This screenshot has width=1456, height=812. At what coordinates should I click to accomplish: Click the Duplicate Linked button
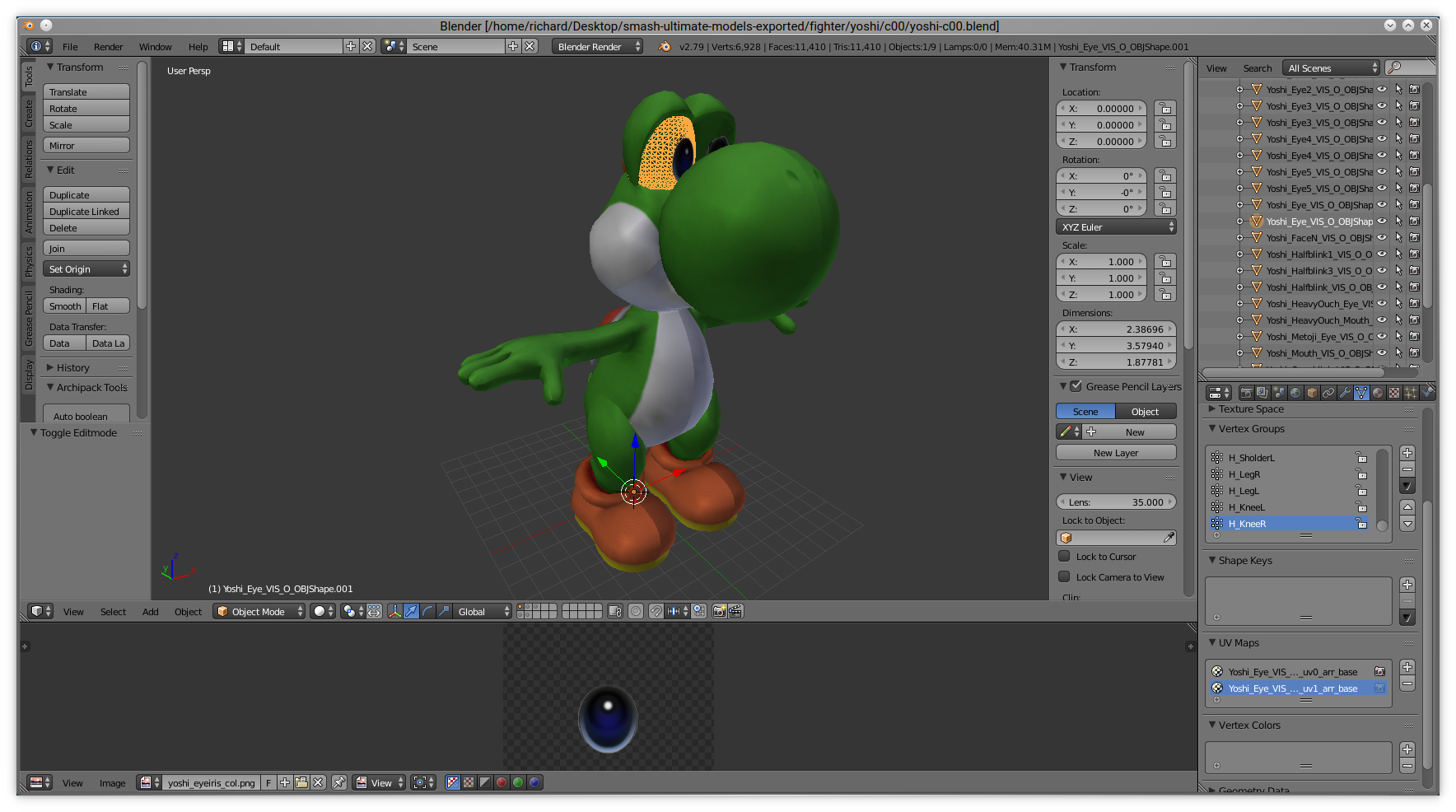point(86,212)
